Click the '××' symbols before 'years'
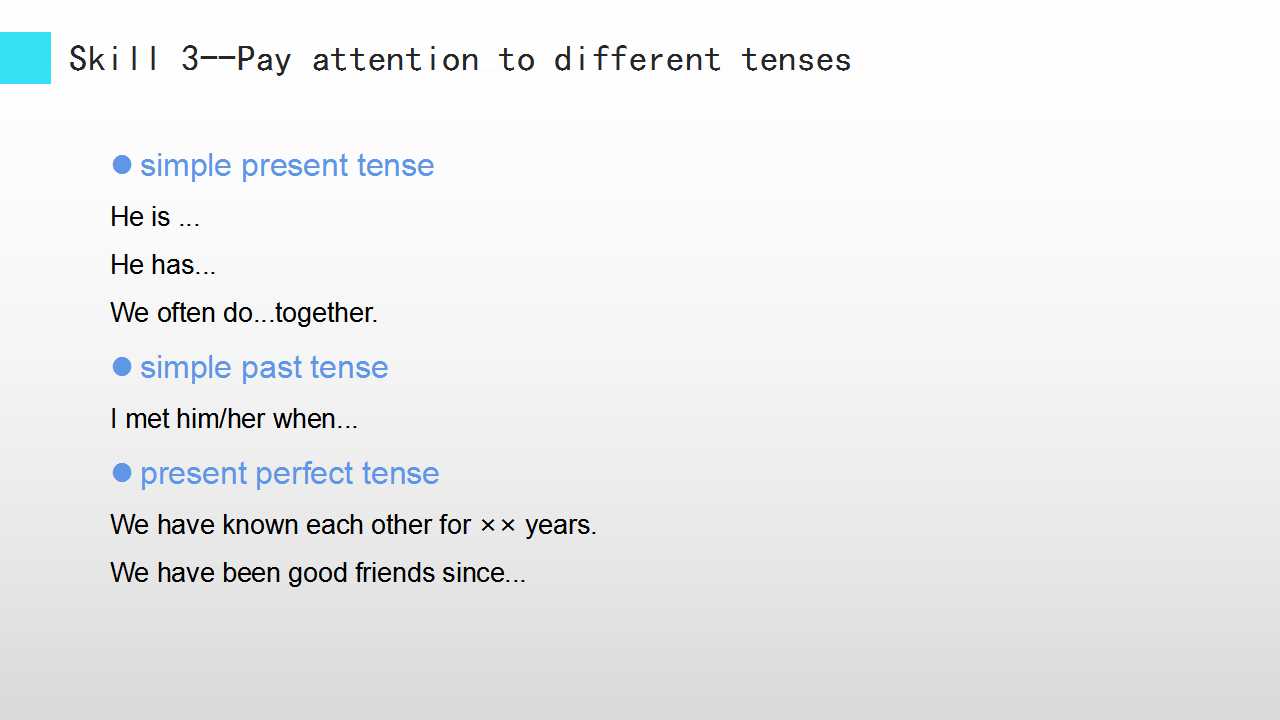 [498, 526]
